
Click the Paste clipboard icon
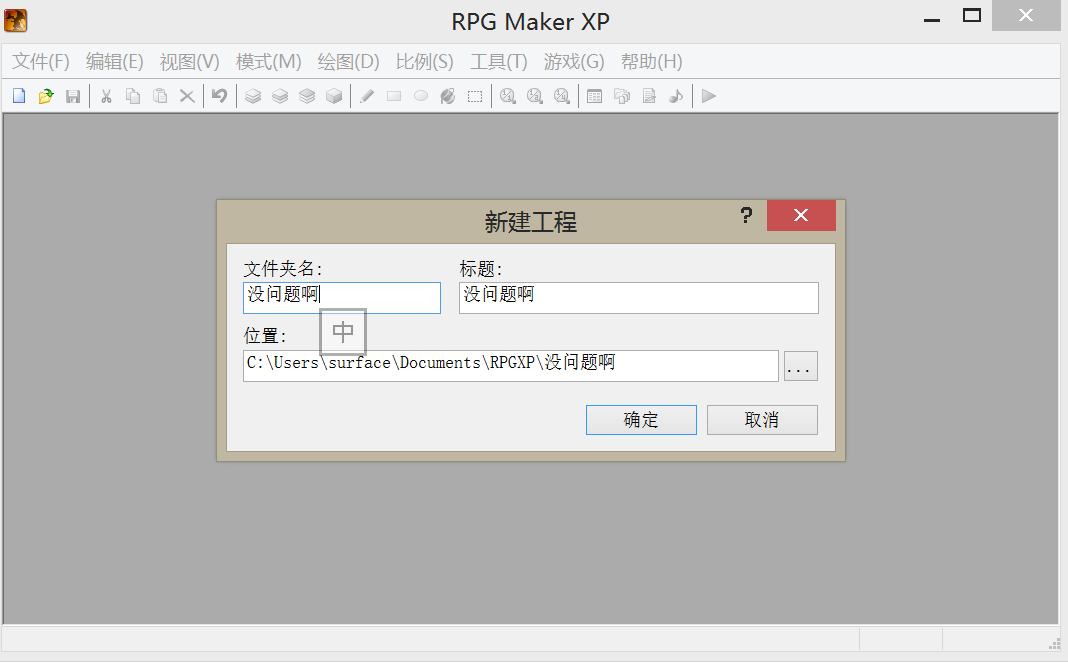pos(160,96)
